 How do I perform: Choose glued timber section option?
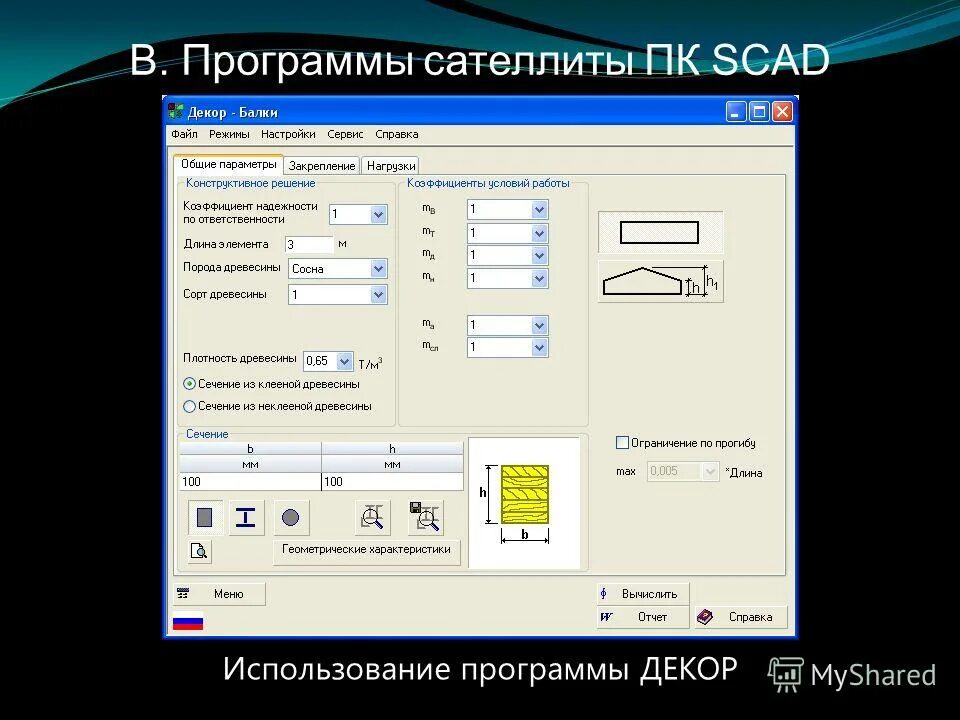[190, 384]
